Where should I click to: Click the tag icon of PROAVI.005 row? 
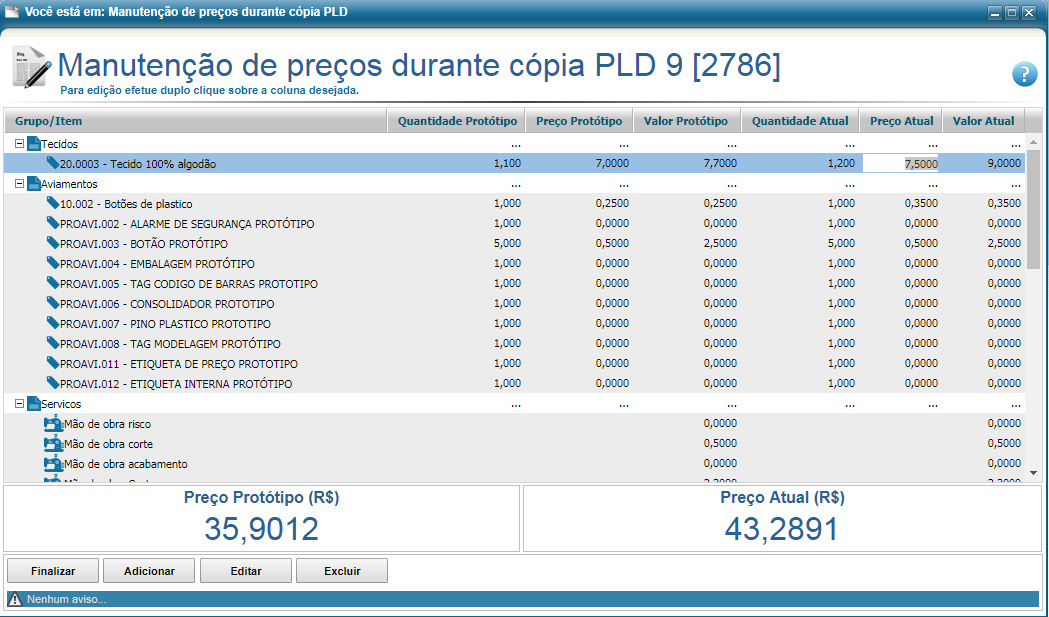pos(53,283)
